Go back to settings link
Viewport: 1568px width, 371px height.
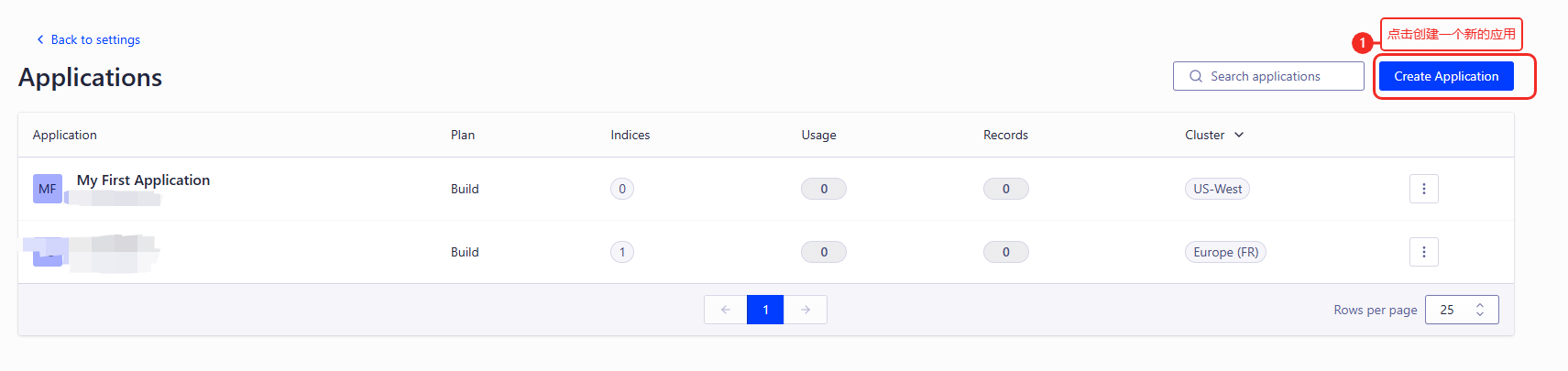(x=95, y=39)
